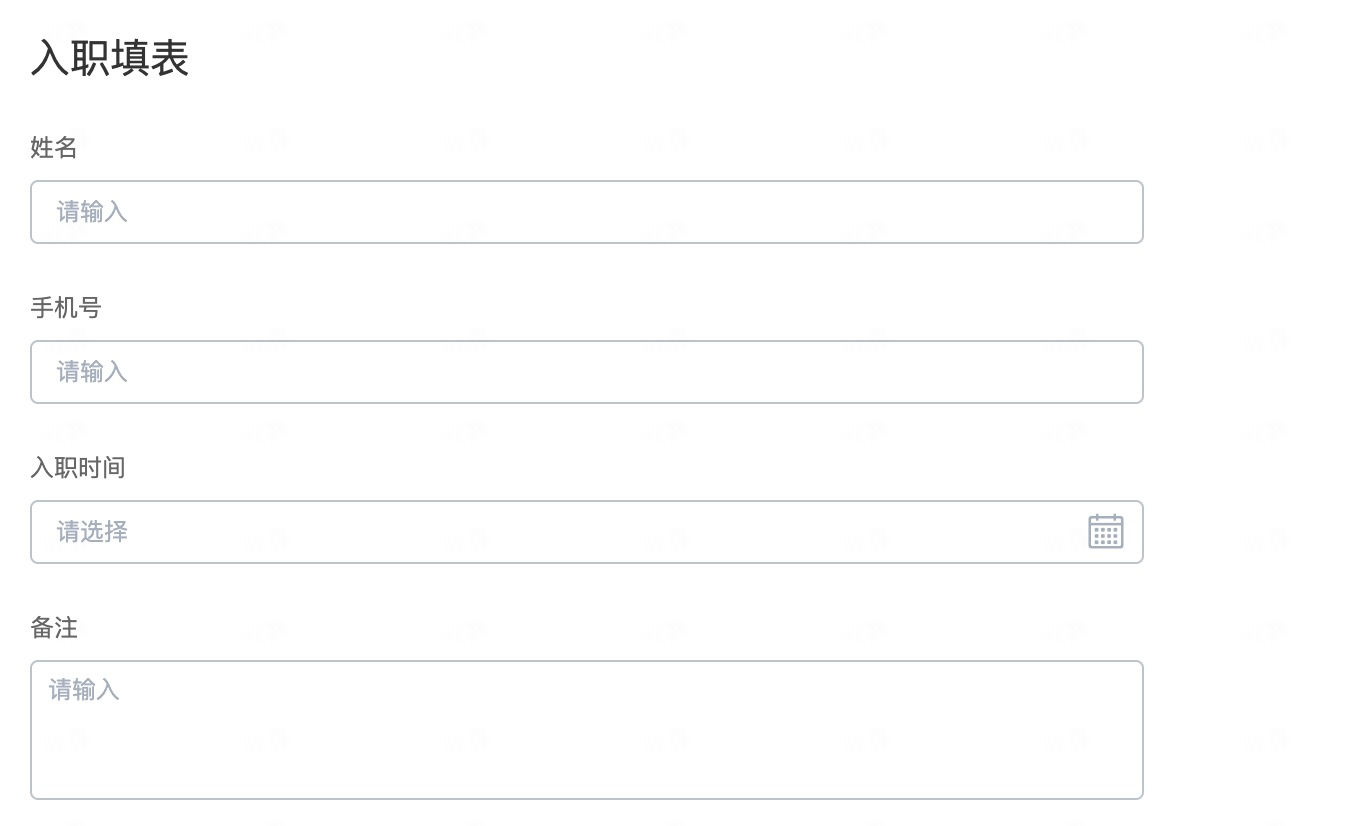Click the 姓名 input field
The width and height of the screenshot is (1346, 826).
click(x=587, y=212)
